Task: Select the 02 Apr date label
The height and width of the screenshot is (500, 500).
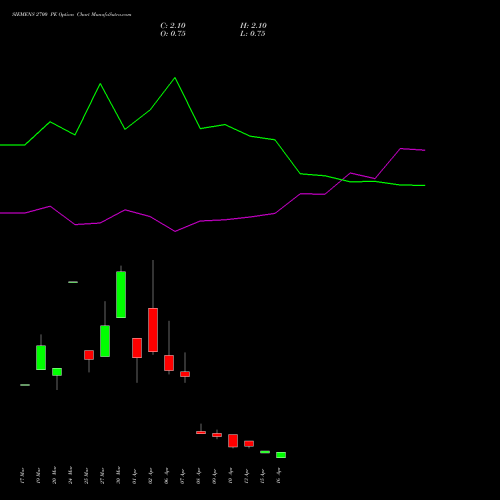Action: (150, 475)
